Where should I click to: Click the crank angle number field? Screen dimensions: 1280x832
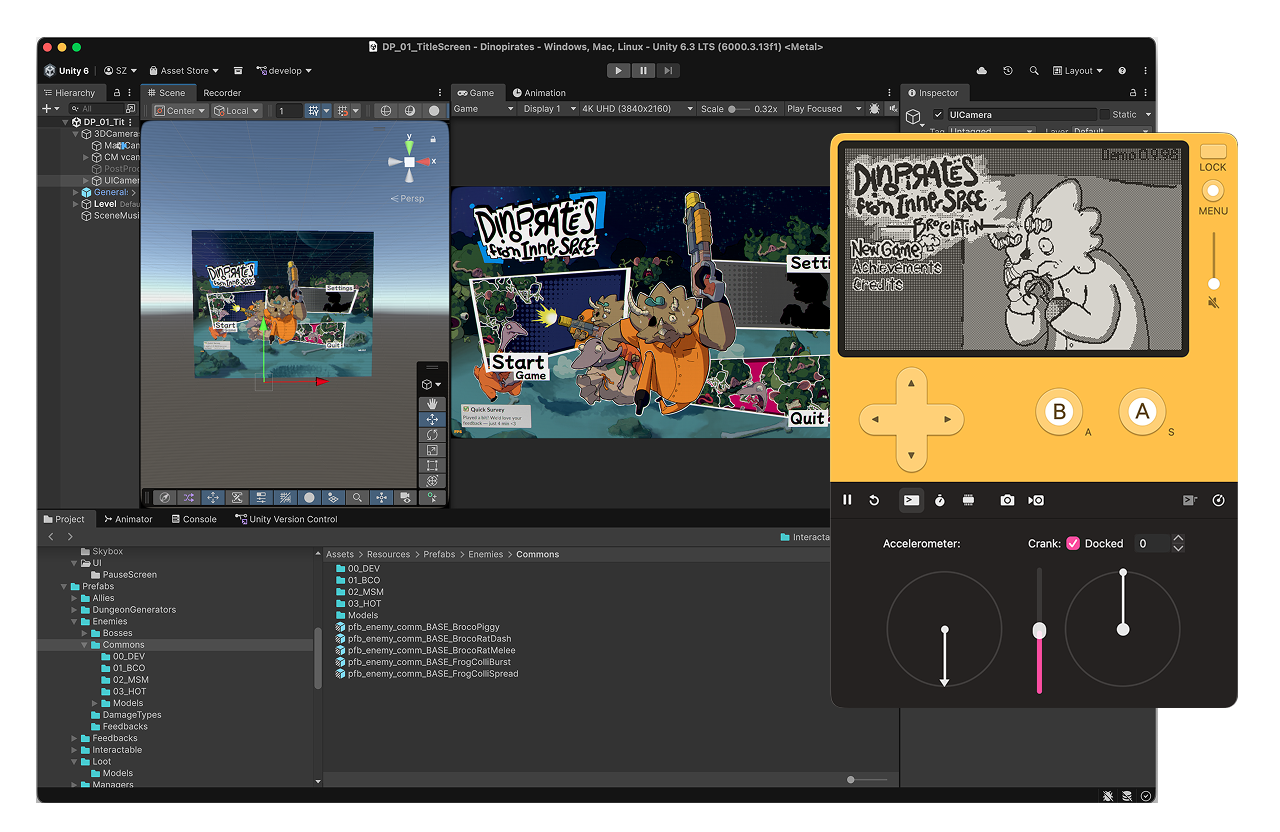(1151, 543)
